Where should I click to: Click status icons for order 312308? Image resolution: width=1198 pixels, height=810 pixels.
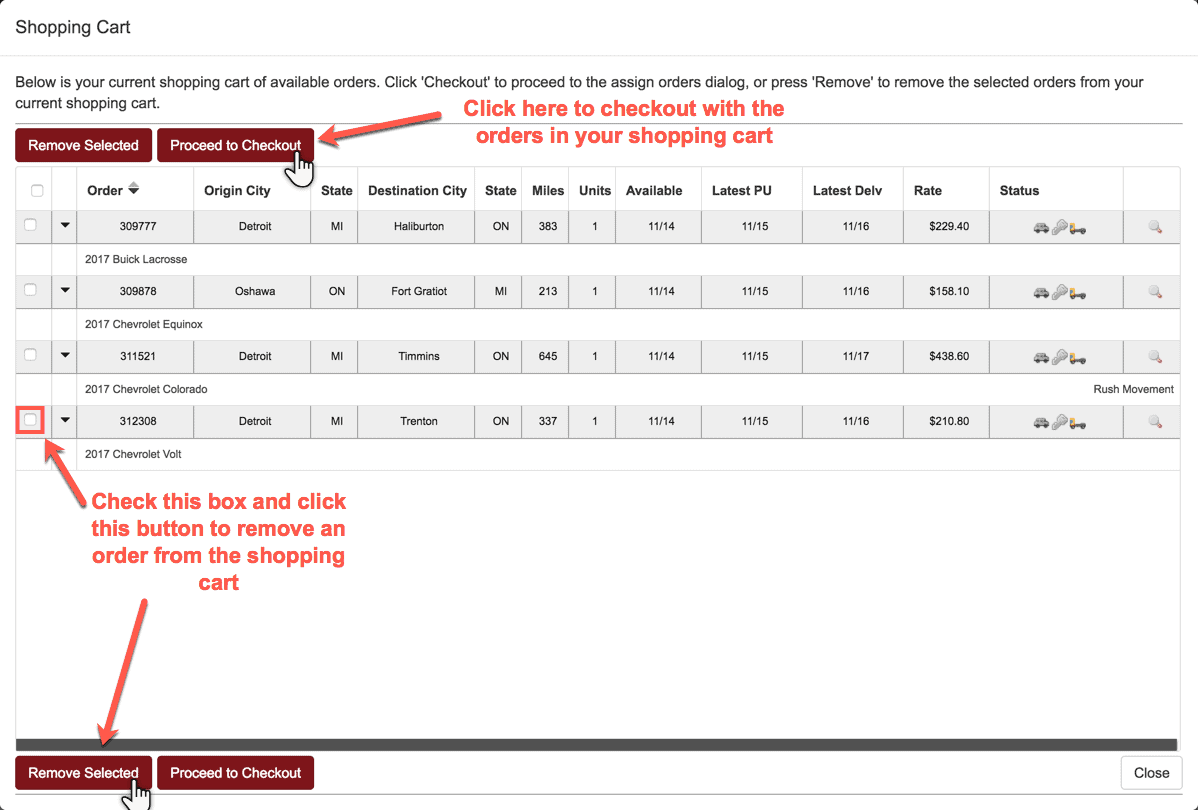[1059, 422]
